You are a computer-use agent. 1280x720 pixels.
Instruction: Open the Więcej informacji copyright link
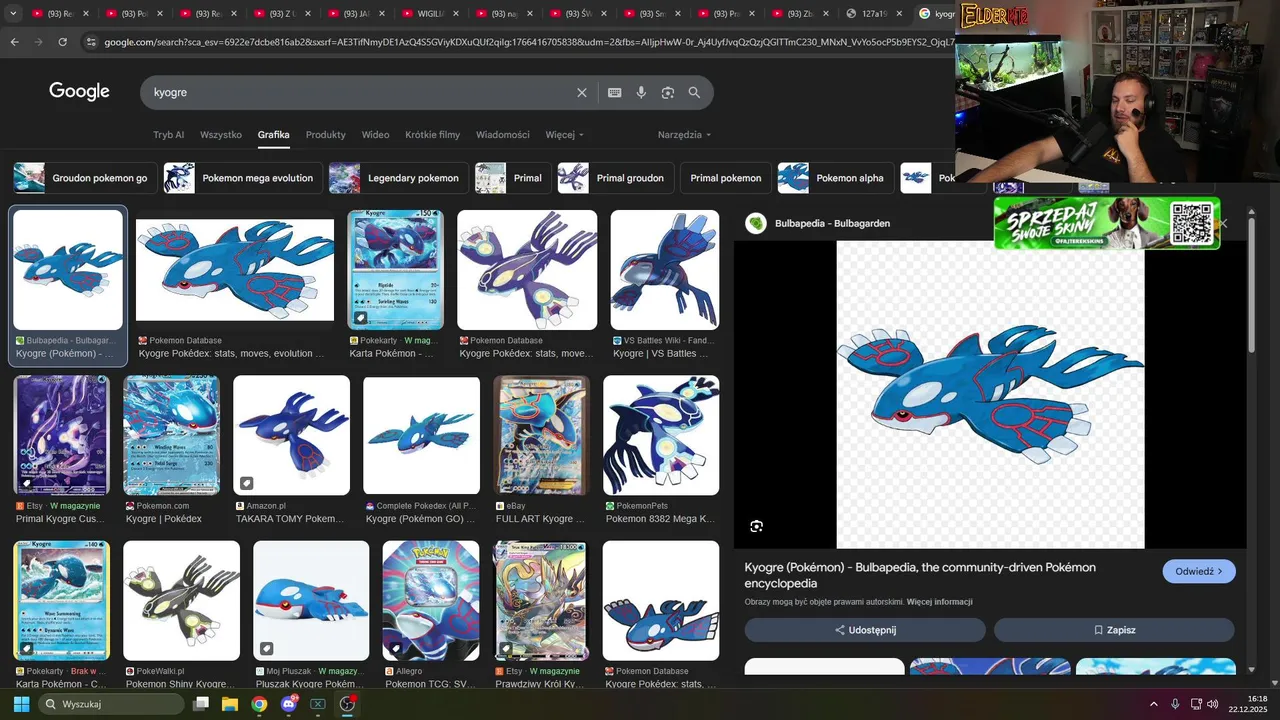pos(939,602)
